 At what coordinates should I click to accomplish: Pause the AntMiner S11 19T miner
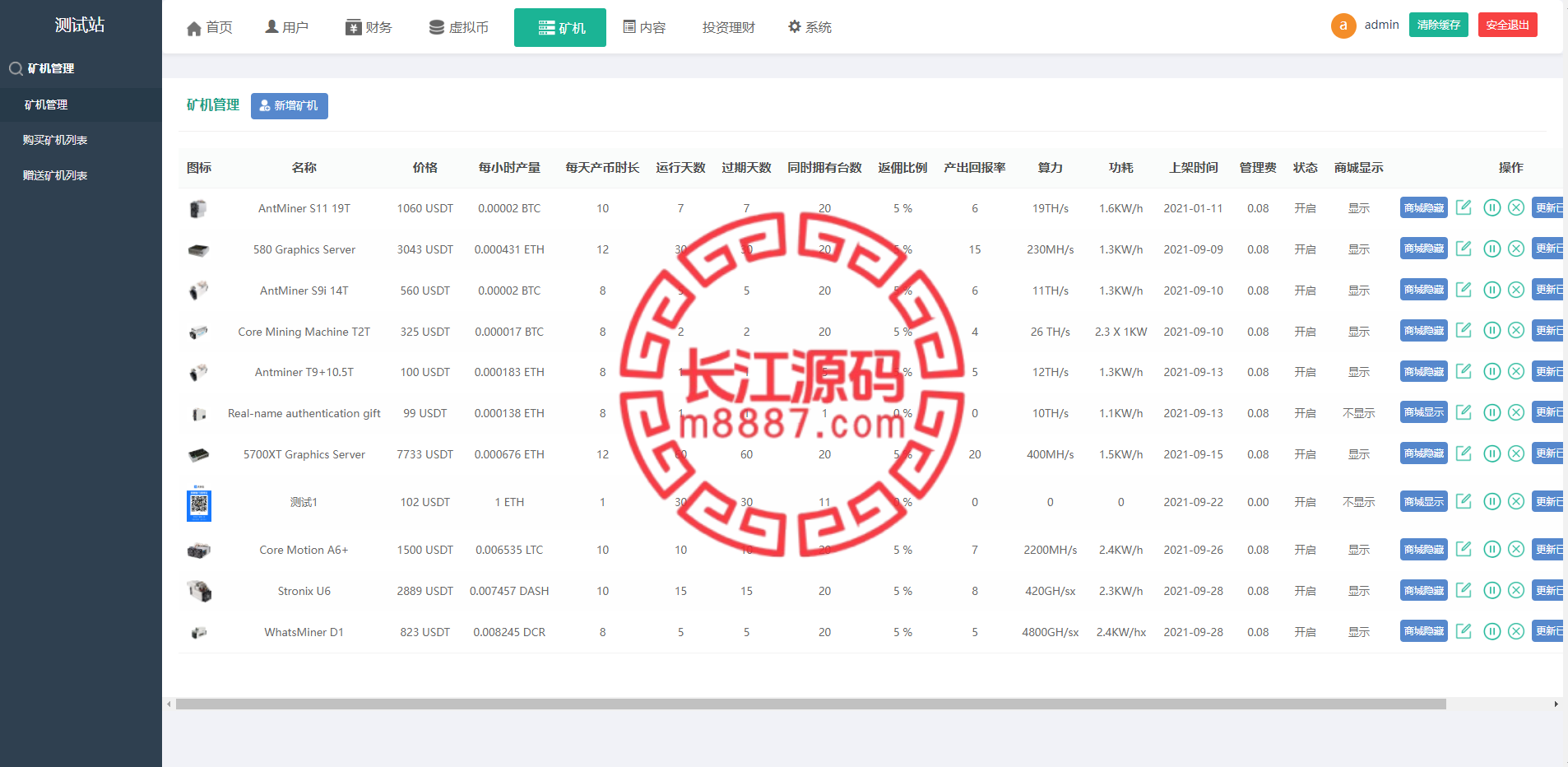pos(1492,207)
